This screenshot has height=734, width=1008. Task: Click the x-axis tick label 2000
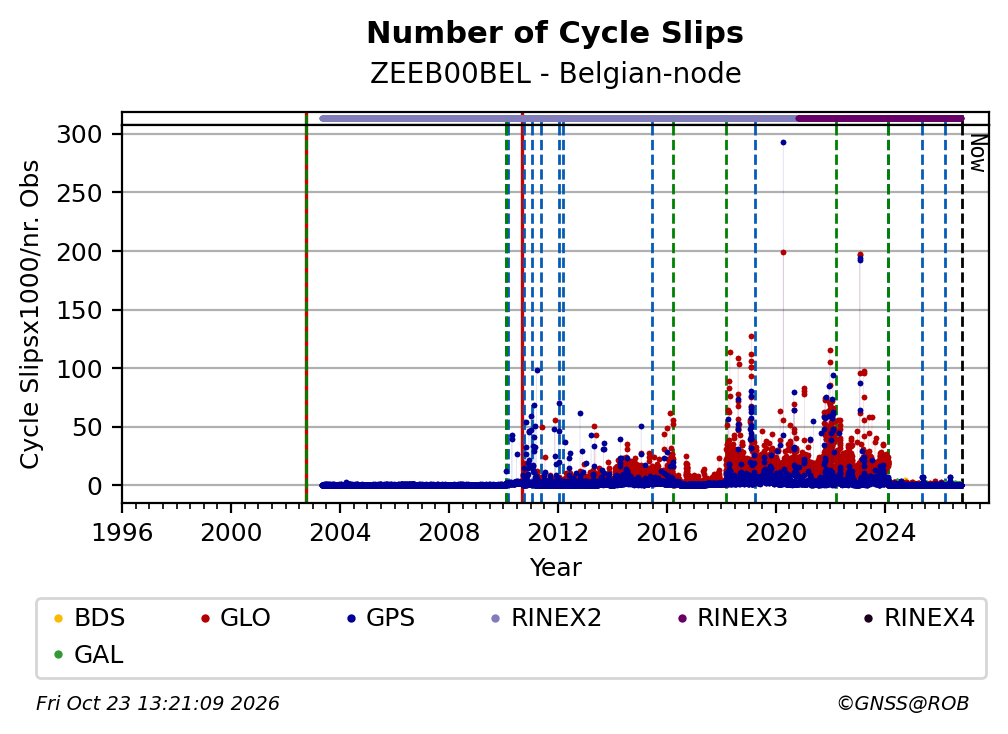point(231,533)
